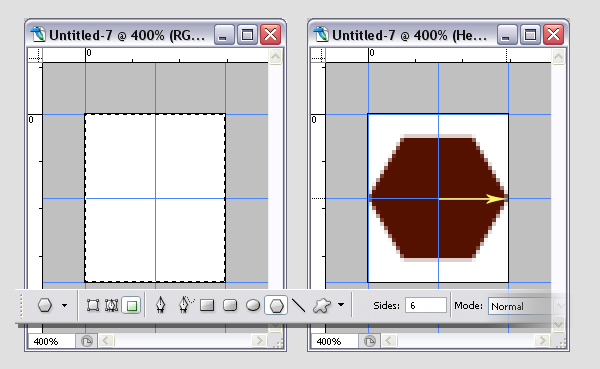600x369 pixels.
Task: Click left scroll arrow in left window
Action: point(106,341)
